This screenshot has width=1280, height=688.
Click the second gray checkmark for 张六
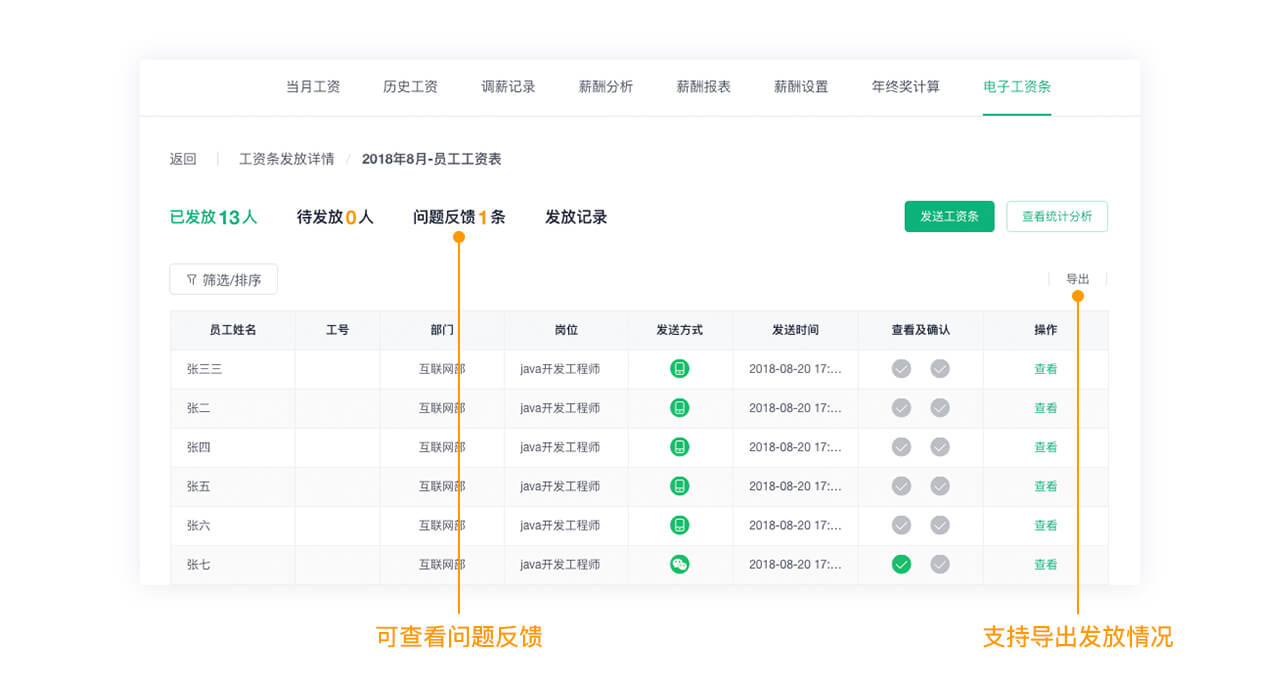(x=940, y=525)
